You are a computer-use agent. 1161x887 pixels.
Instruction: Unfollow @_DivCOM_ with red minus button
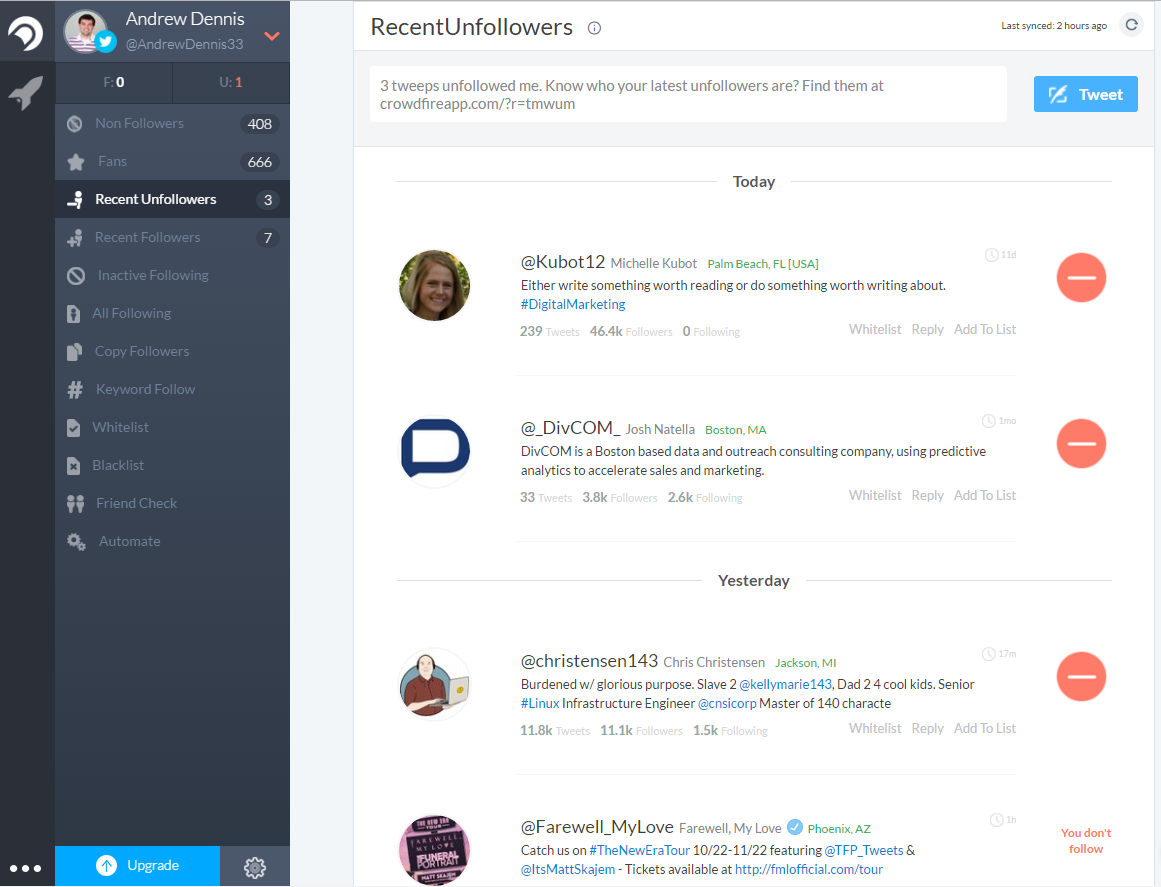pyautogui.click(x=1081, y=443)
